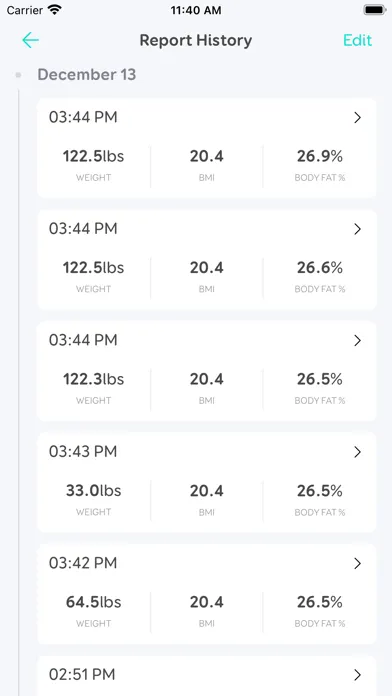Tap the December 13 date header
This screenshot has width=392, height=696.
(87, 75)
